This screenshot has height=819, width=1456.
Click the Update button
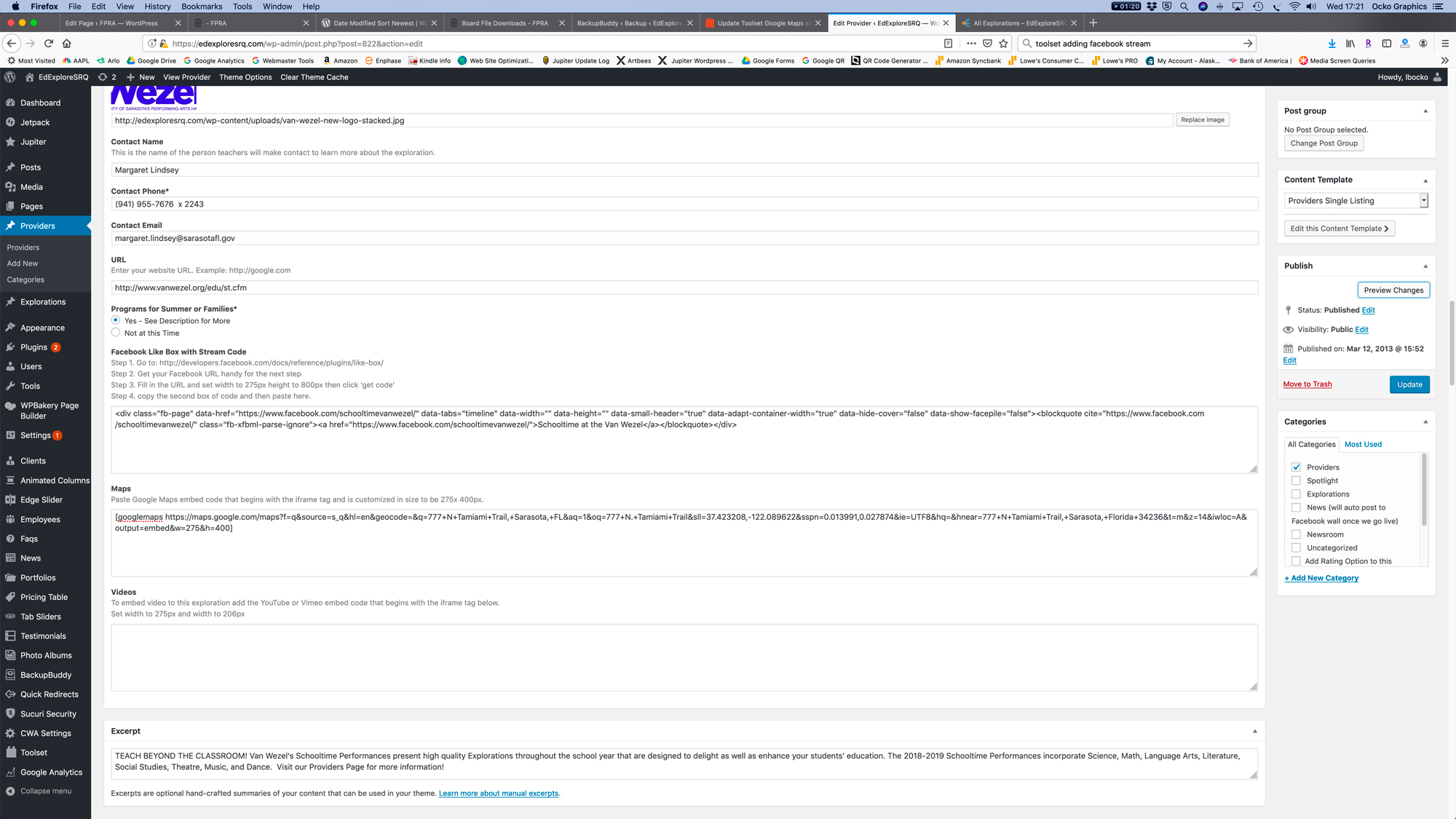pyautogui.click(x=1409, y=385)
